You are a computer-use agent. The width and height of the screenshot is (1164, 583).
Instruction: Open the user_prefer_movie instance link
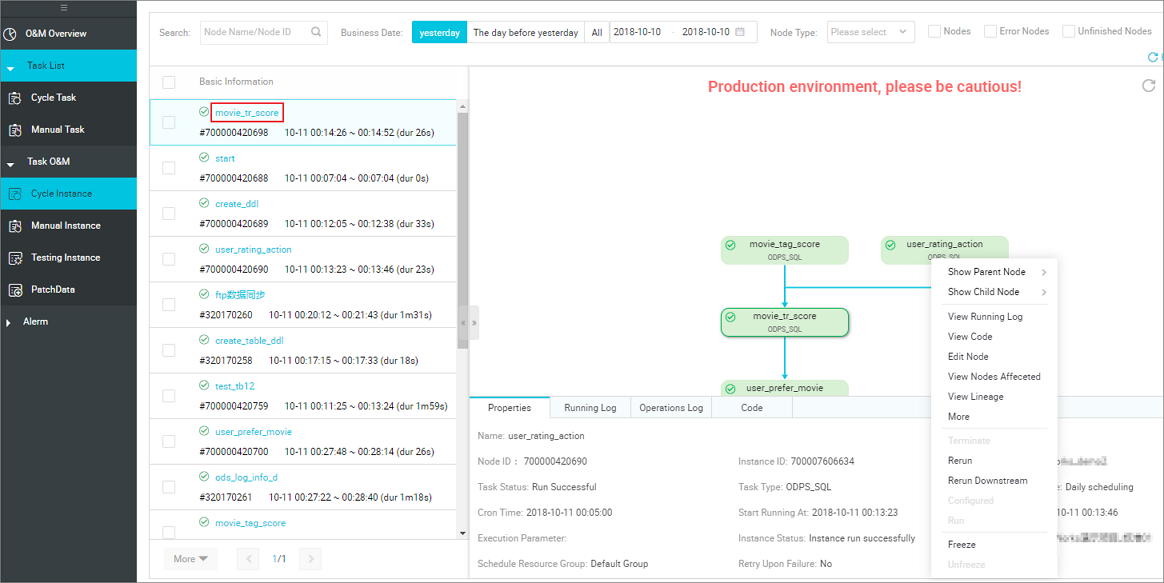253,432
